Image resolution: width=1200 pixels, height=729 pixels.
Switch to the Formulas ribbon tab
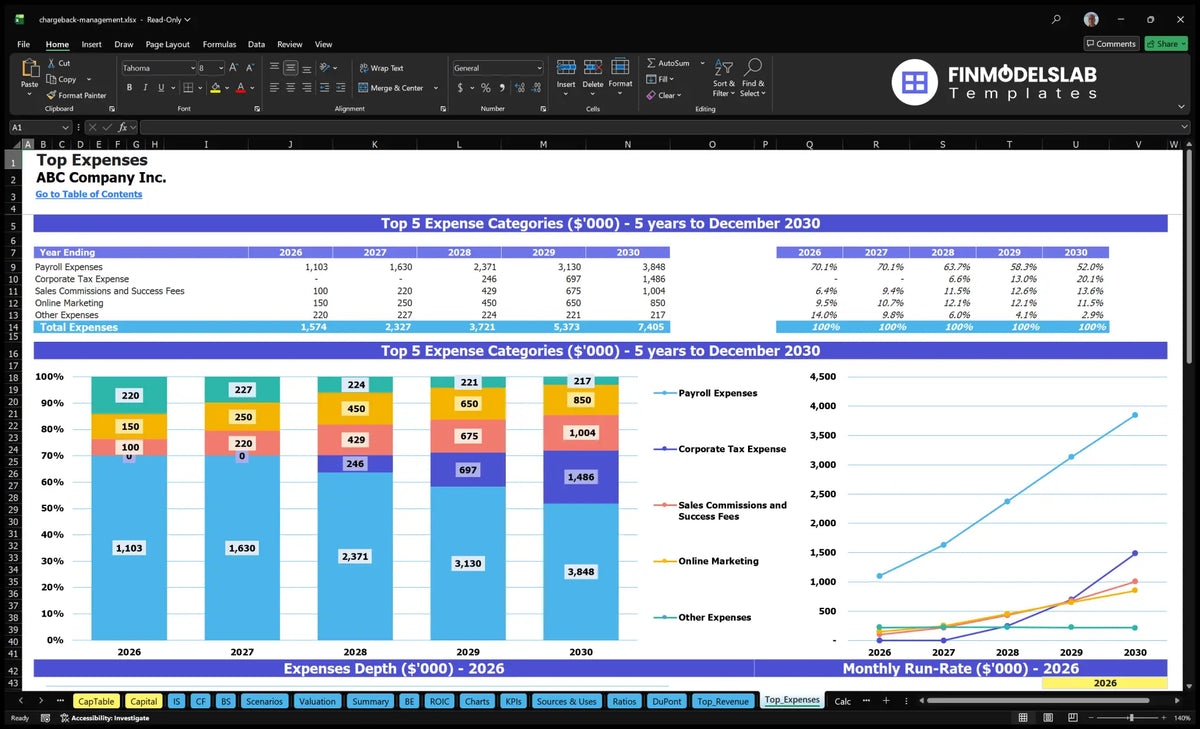pos(219,44)
